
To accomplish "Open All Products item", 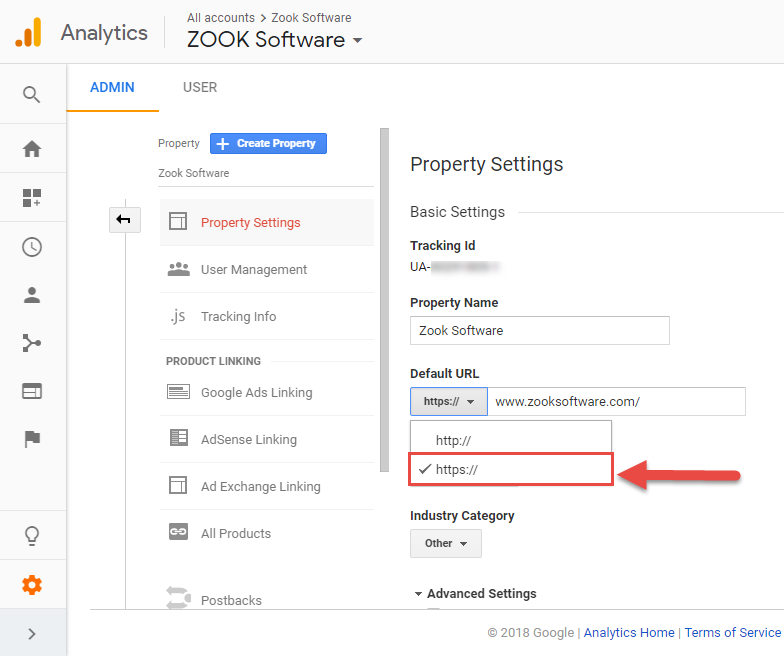I will [266, 534].
